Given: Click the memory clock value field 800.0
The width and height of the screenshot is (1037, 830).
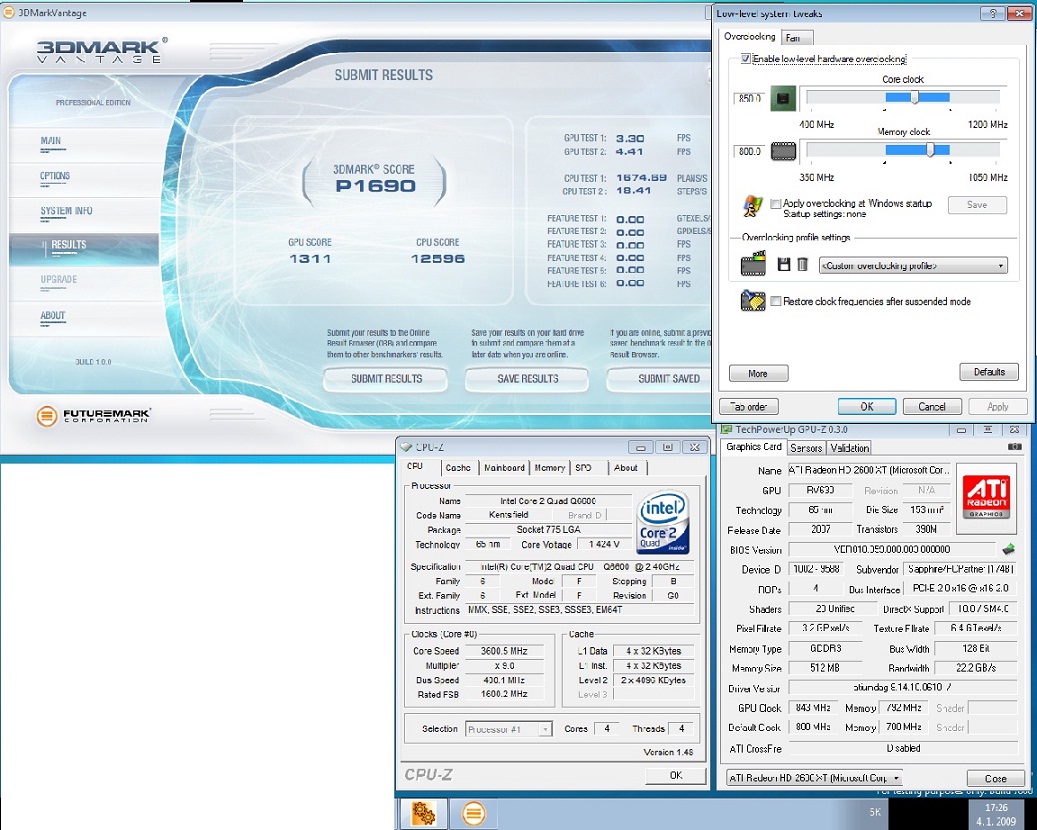Looking at the screenshot, I should 749,151.
